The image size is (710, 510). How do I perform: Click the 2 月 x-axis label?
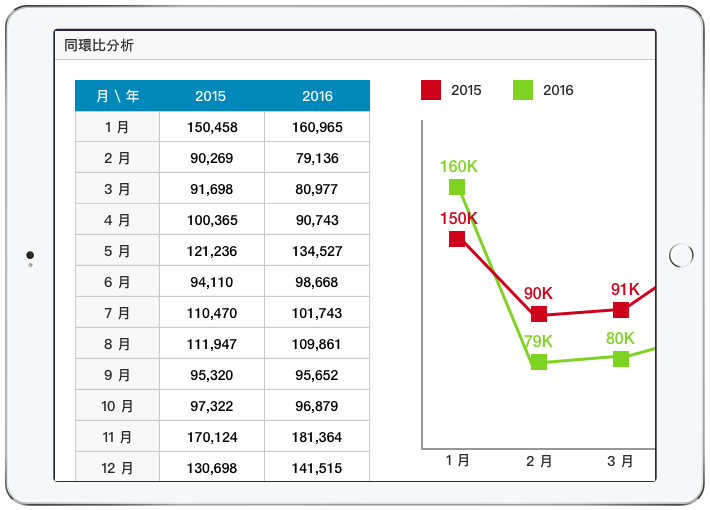coord(539,461)
